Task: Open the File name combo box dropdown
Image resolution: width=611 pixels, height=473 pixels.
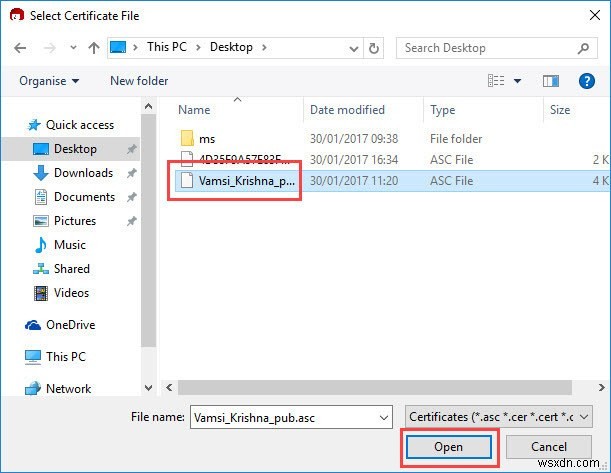Action: [383, 418]
